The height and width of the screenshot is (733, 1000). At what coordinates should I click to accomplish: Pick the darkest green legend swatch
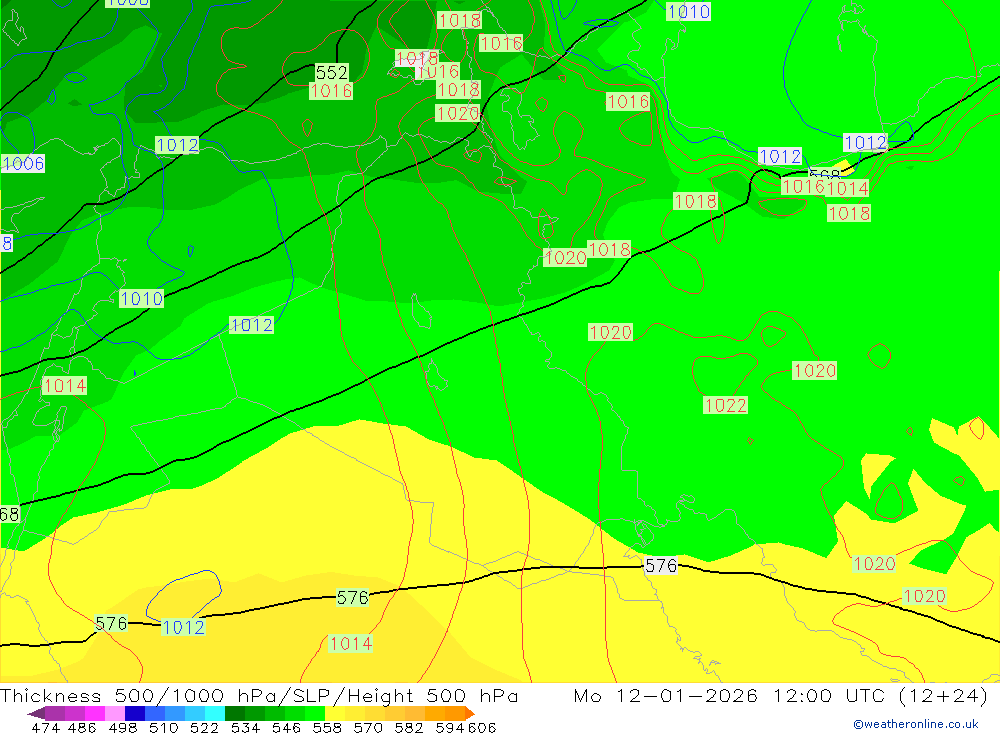point(235,713)
